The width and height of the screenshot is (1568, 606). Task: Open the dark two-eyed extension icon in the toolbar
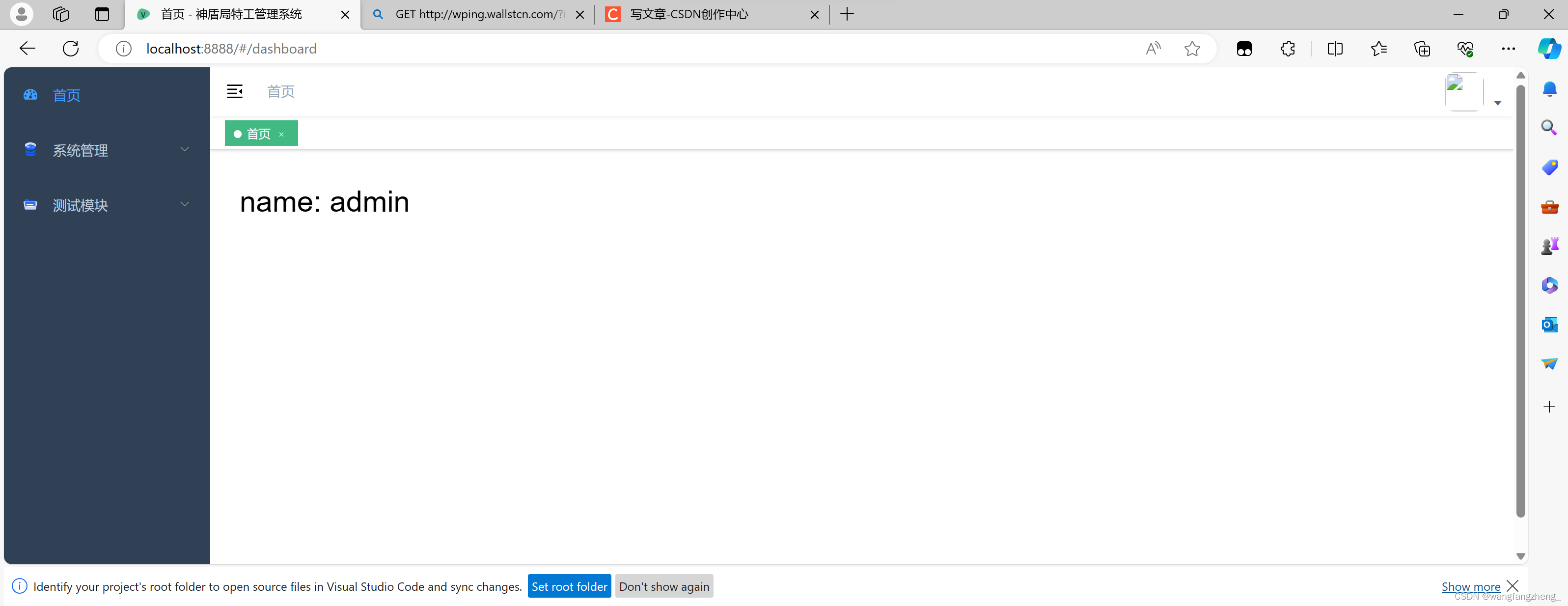[x=1244, y=49]
